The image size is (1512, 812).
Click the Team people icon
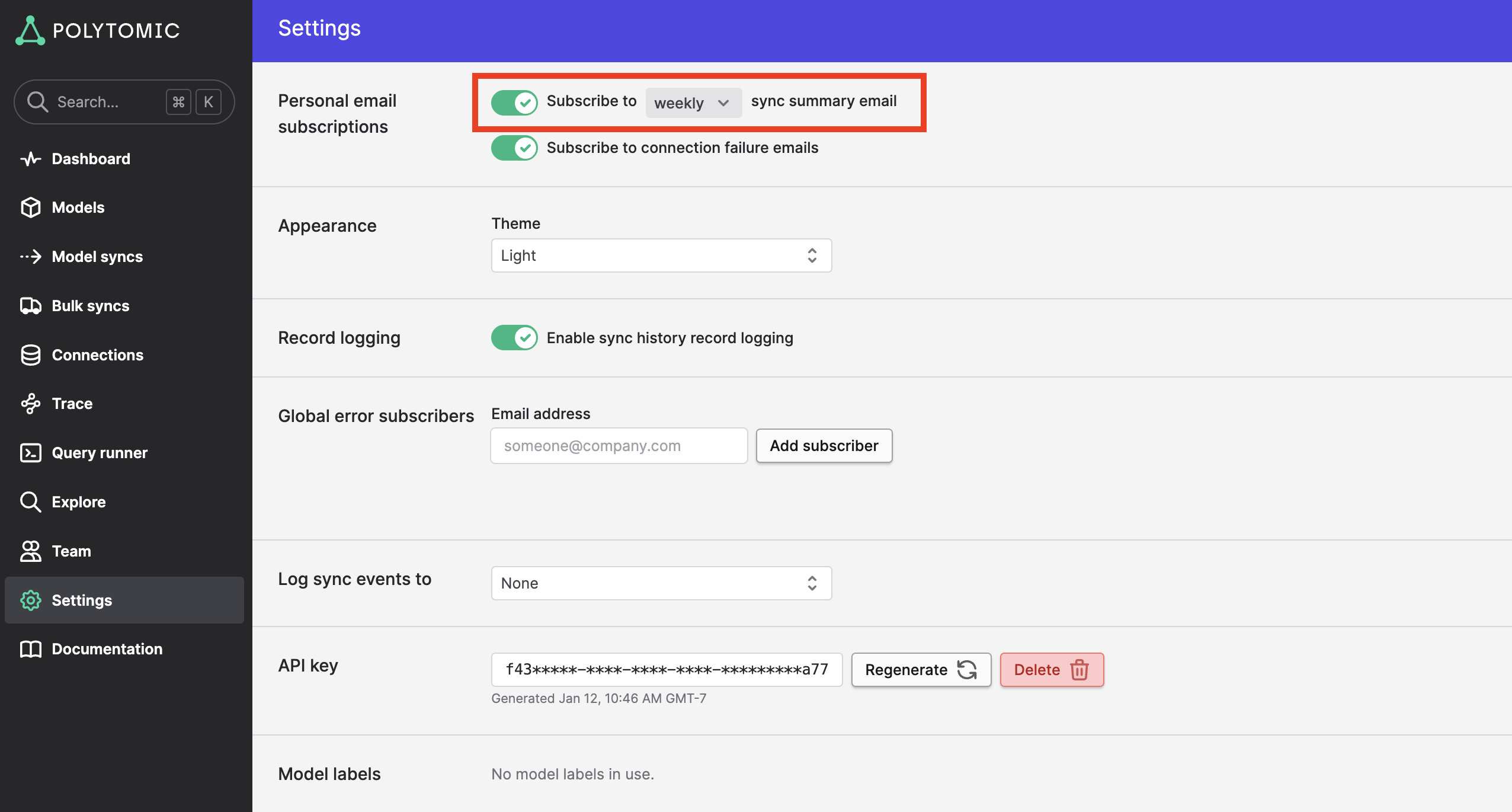click(x=30, y=551)
